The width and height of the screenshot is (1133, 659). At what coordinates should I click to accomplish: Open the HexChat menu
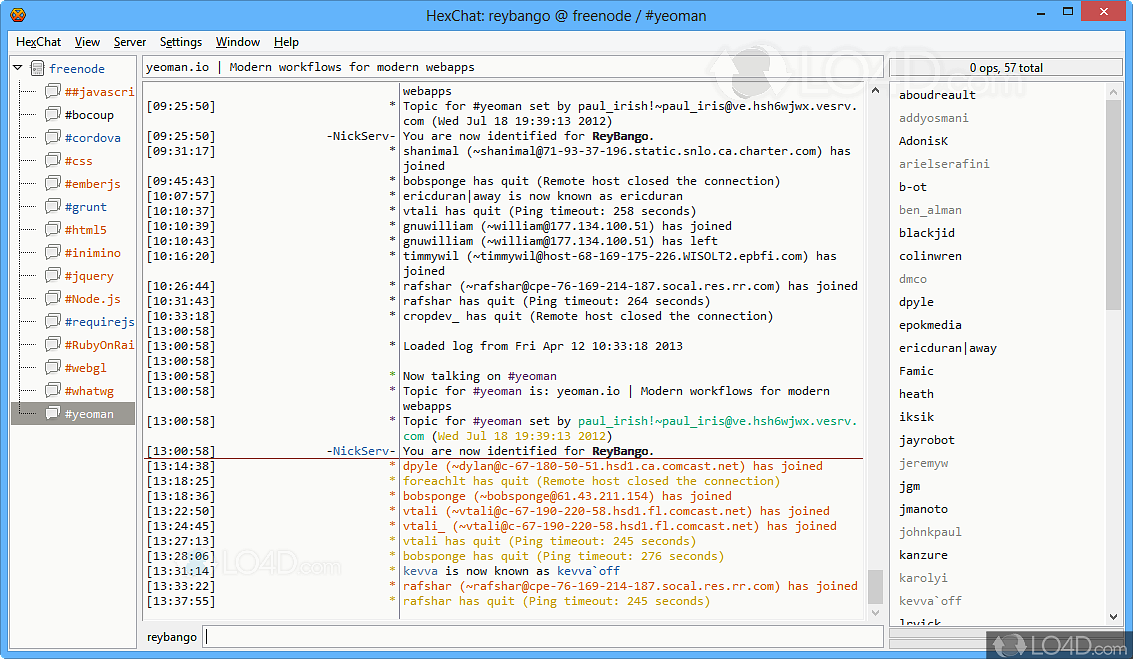(x=38, y=42)
